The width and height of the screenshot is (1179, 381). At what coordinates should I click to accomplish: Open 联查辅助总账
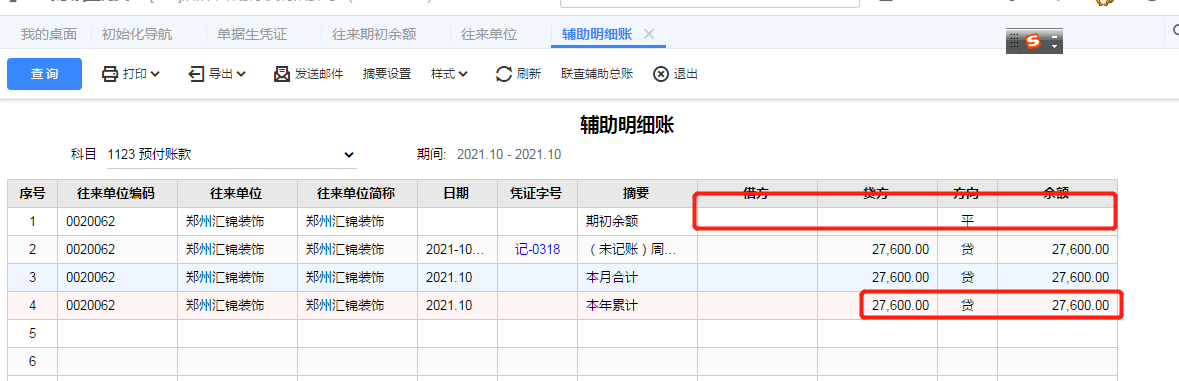597,74
